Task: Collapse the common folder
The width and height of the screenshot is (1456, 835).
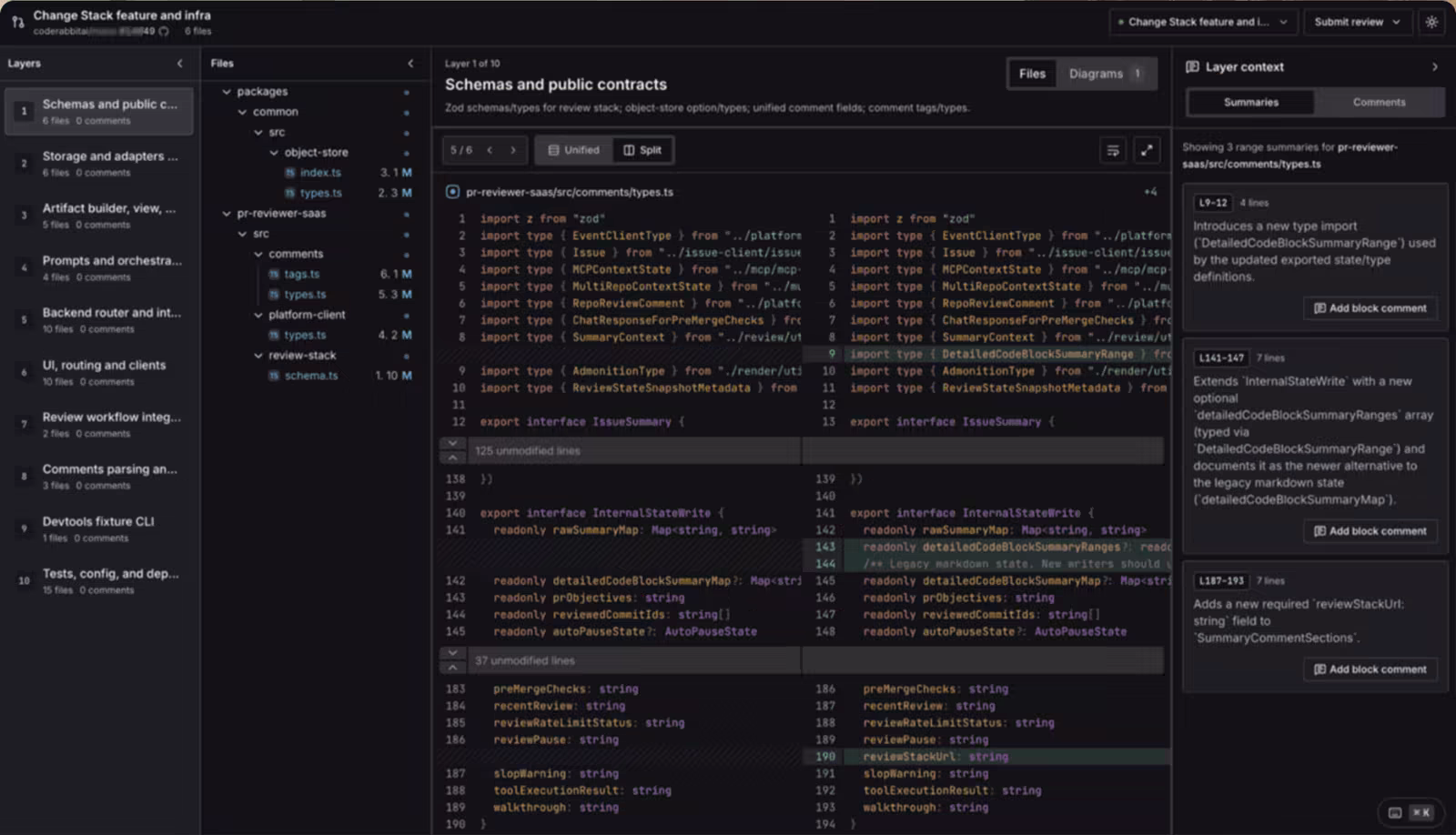Action: tap(242, 112)
